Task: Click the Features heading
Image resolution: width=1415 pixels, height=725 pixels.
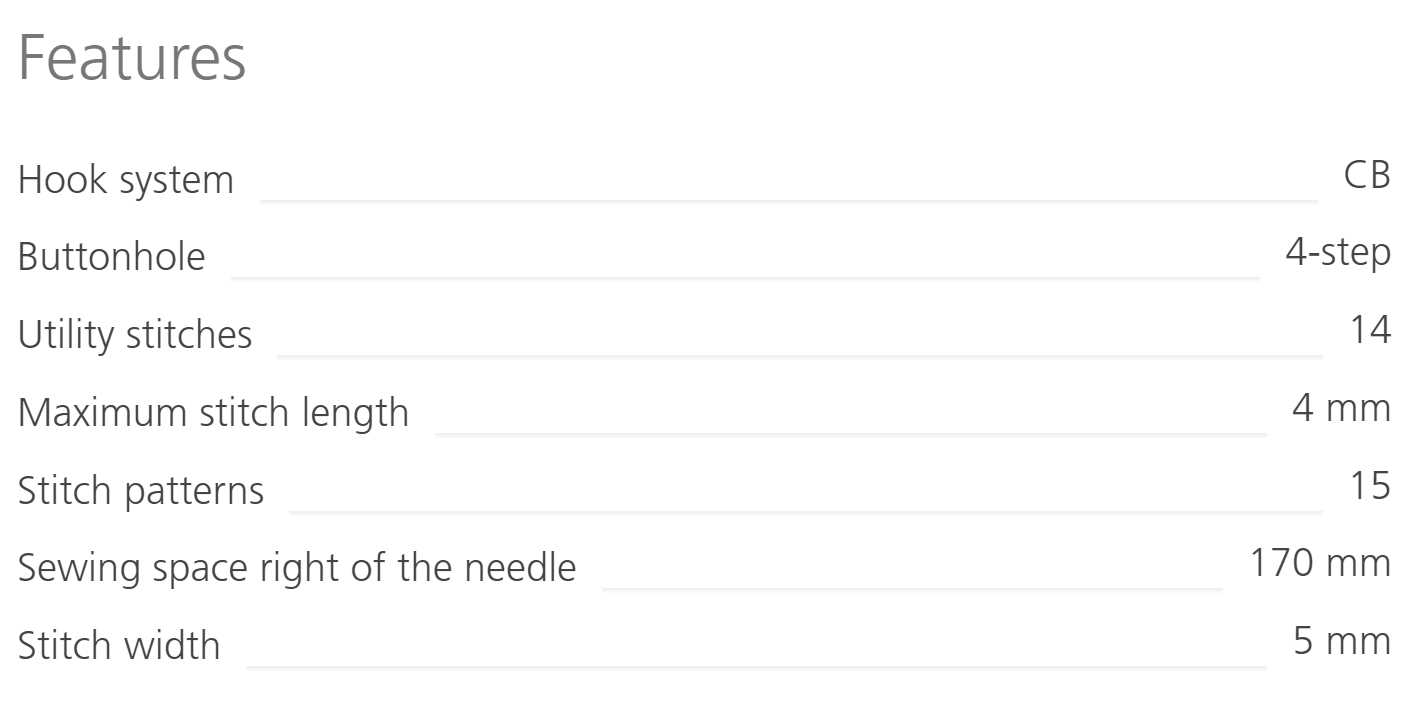Action: click(x=132, y=59)
